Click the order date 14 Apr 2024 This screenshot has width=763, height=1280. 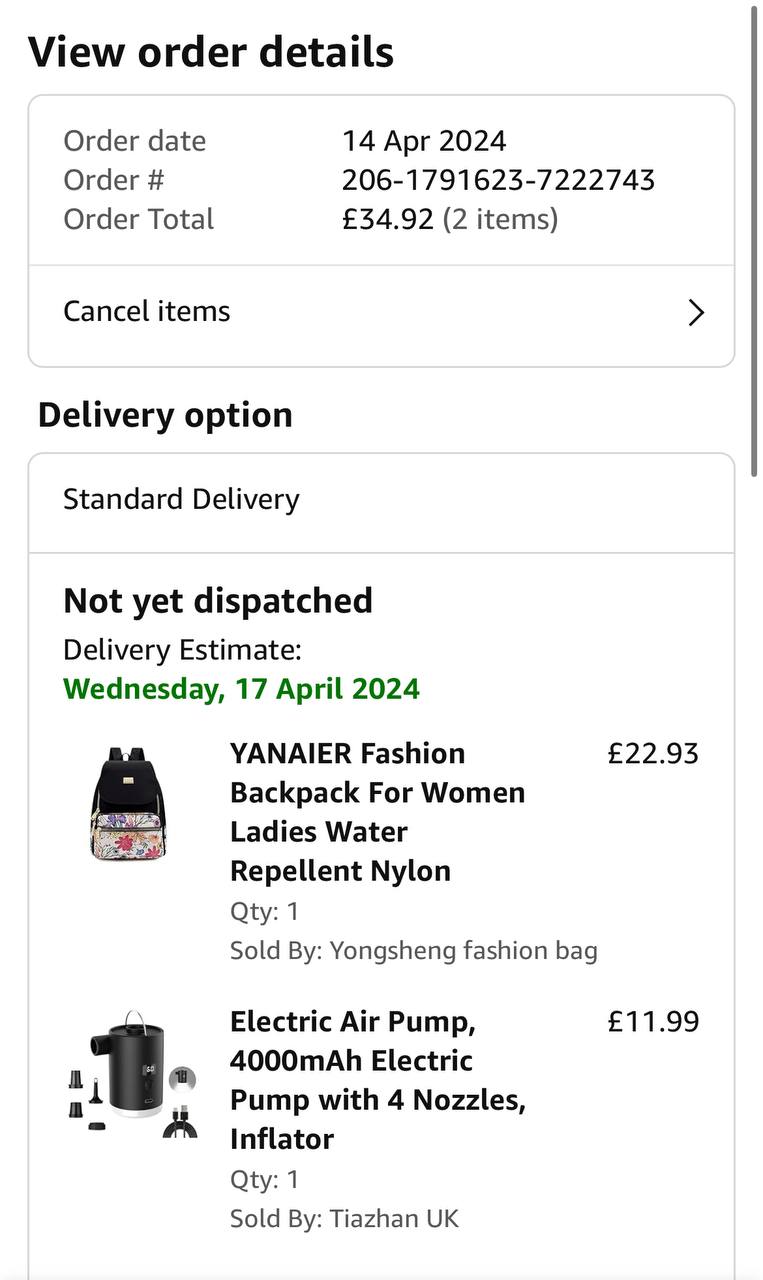424,141
